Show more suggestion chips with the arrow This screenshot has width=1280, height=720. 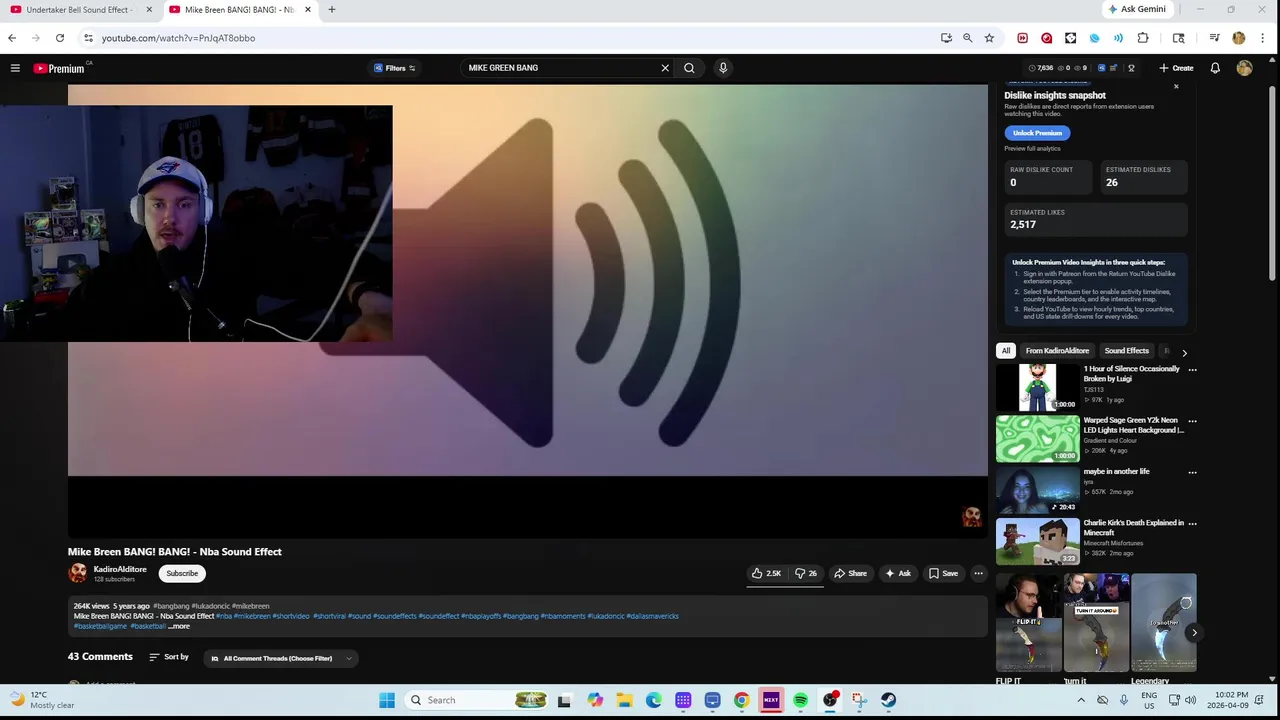coord(1184,352)
